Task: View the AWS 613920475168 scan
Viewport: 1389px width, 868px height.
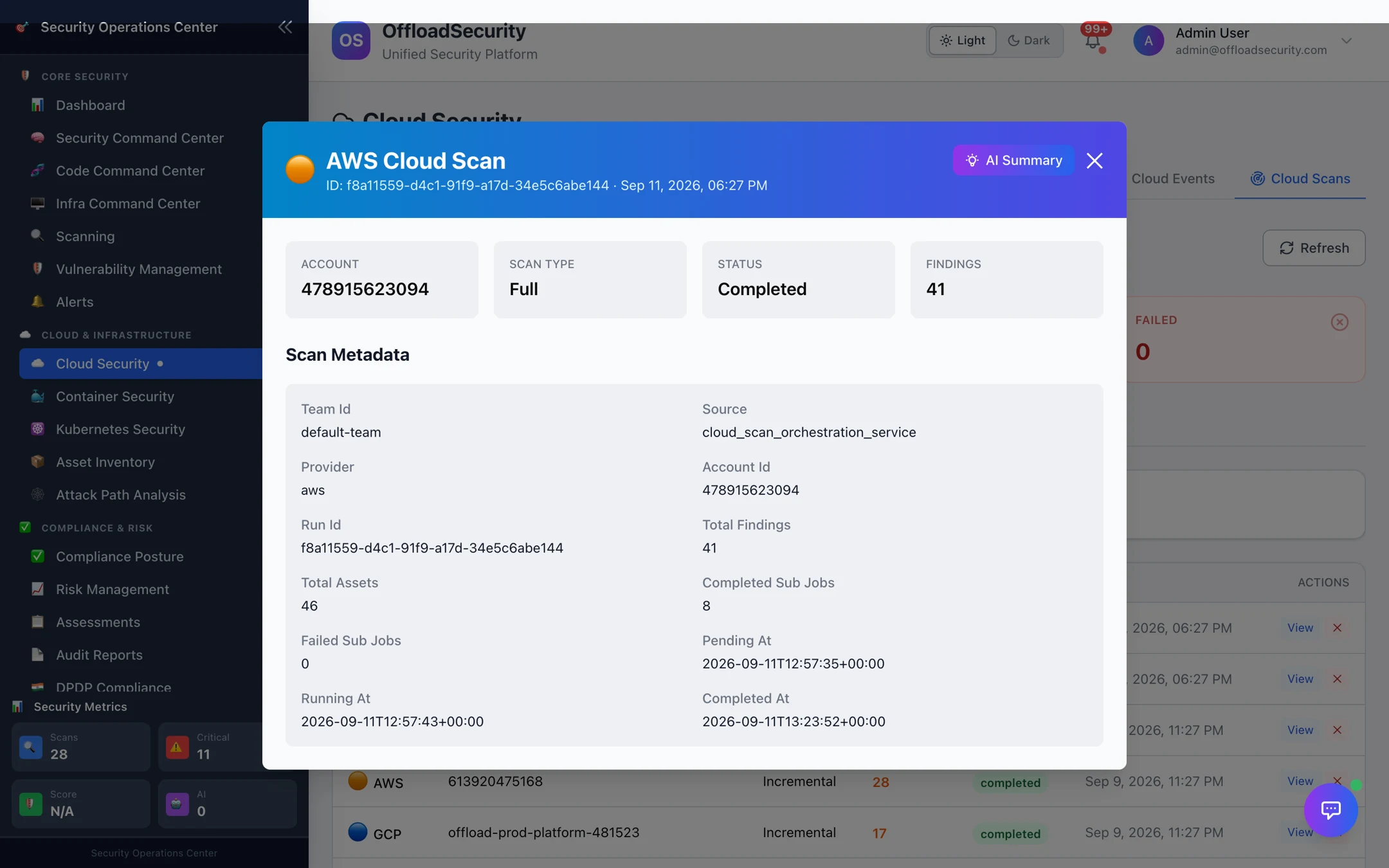Action: click(x=1300, y=781)
